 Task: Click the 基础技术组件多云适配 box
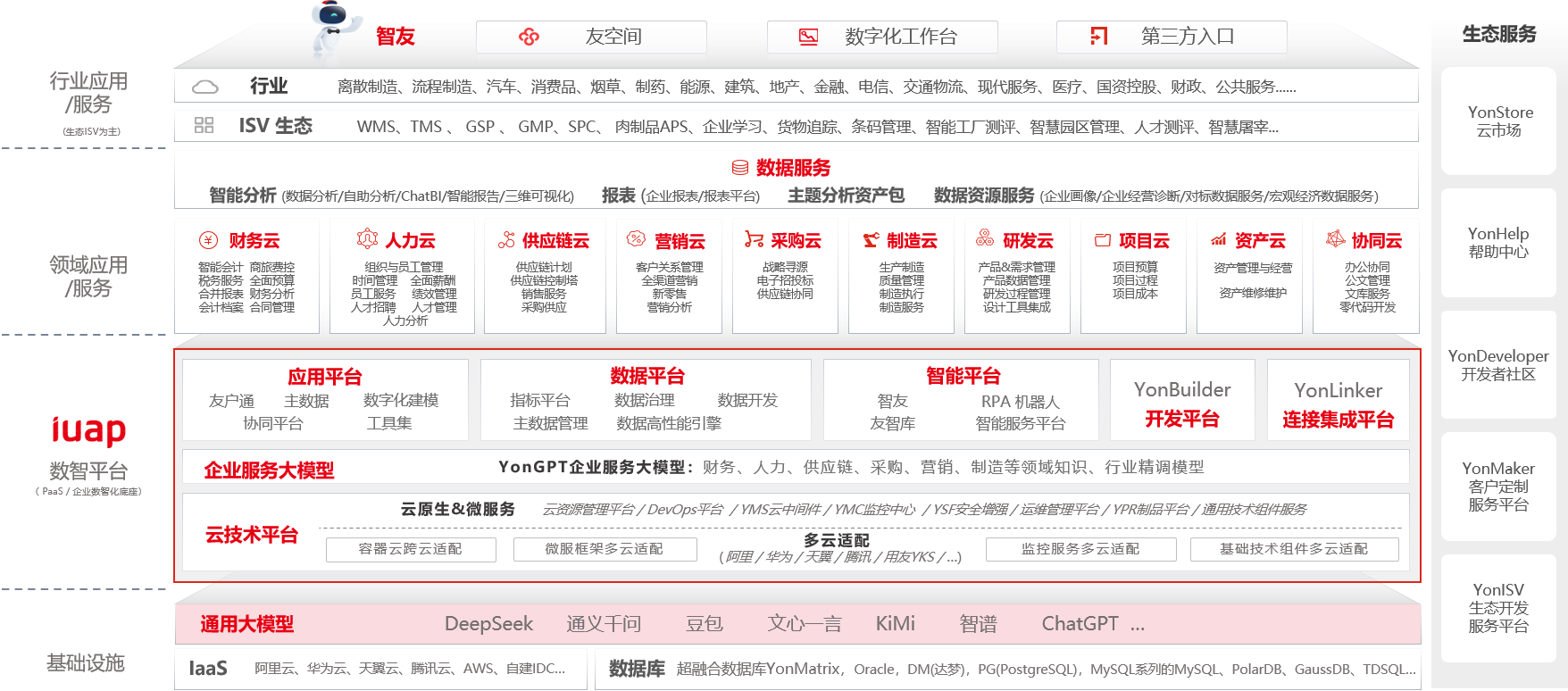point(1294,549)
